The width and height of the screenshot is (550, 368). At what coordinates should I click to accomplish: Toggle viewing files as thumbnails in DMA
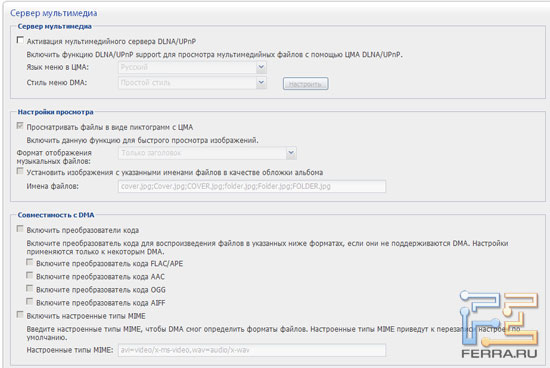point(20,126)
